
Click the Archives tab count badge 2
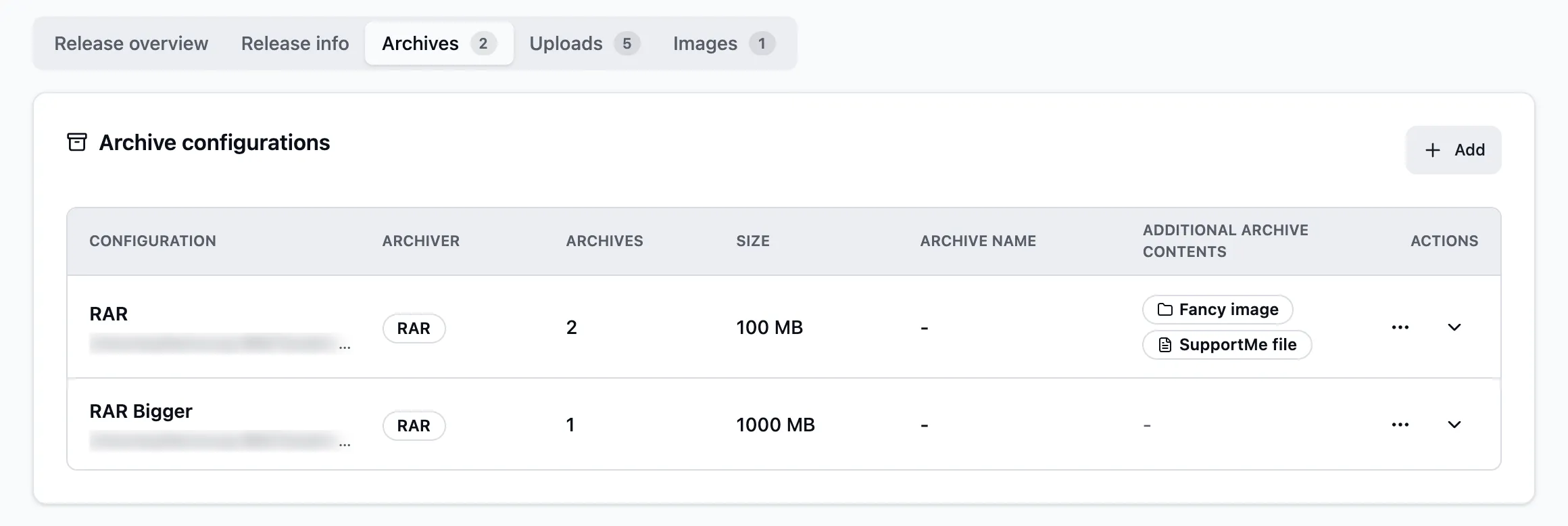[483, 43]
